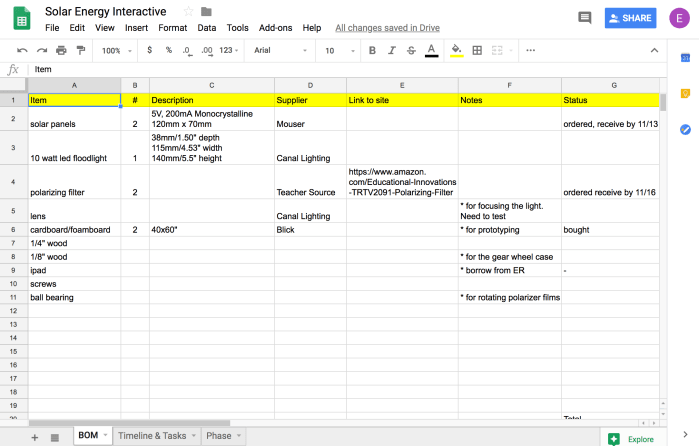This screenshot has width=699, height=446.
Task: Toggle bold formatting
Action: coord(372,50)
